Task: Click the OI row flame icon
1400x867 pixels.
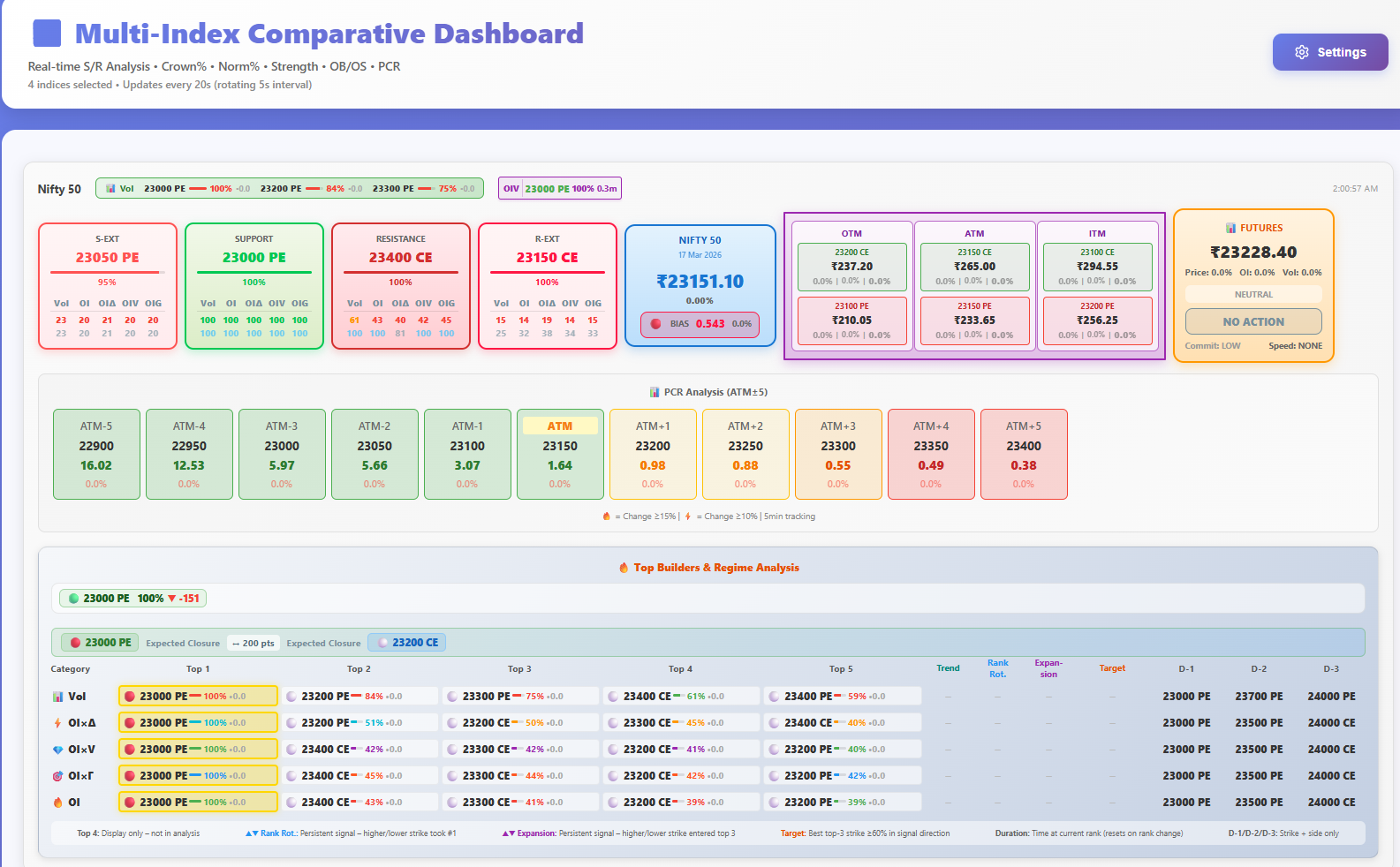Action: (58, 803)
